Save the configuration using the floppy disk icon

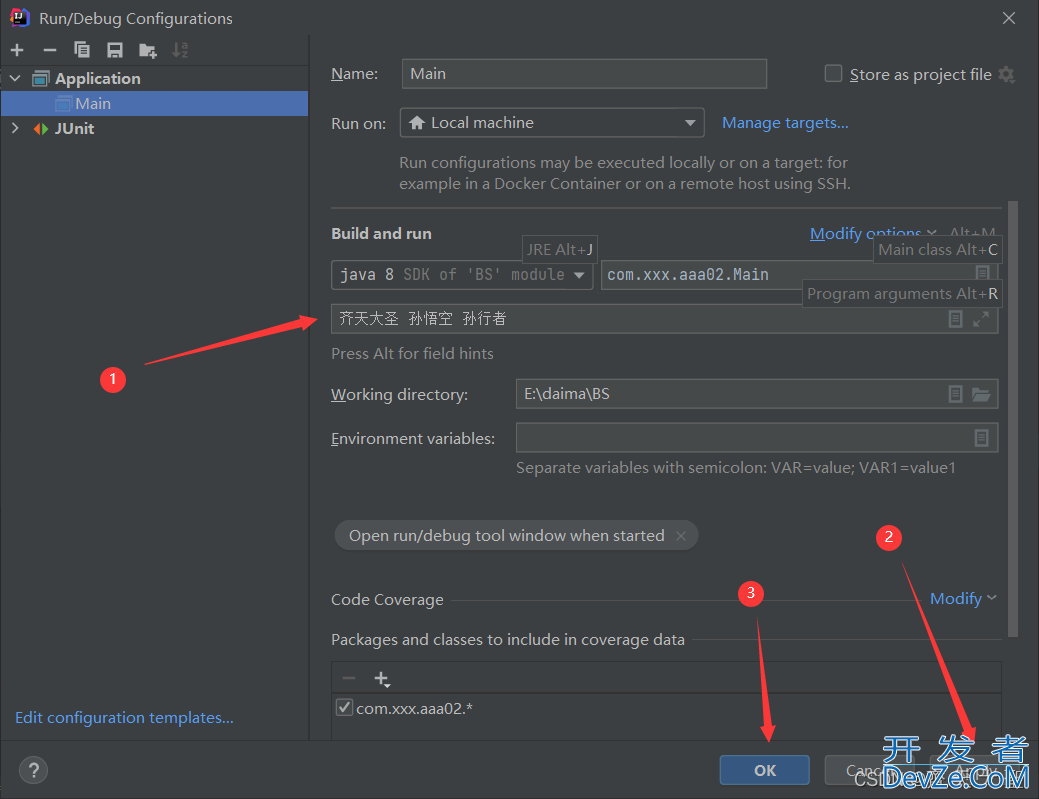tap(115, 50)
